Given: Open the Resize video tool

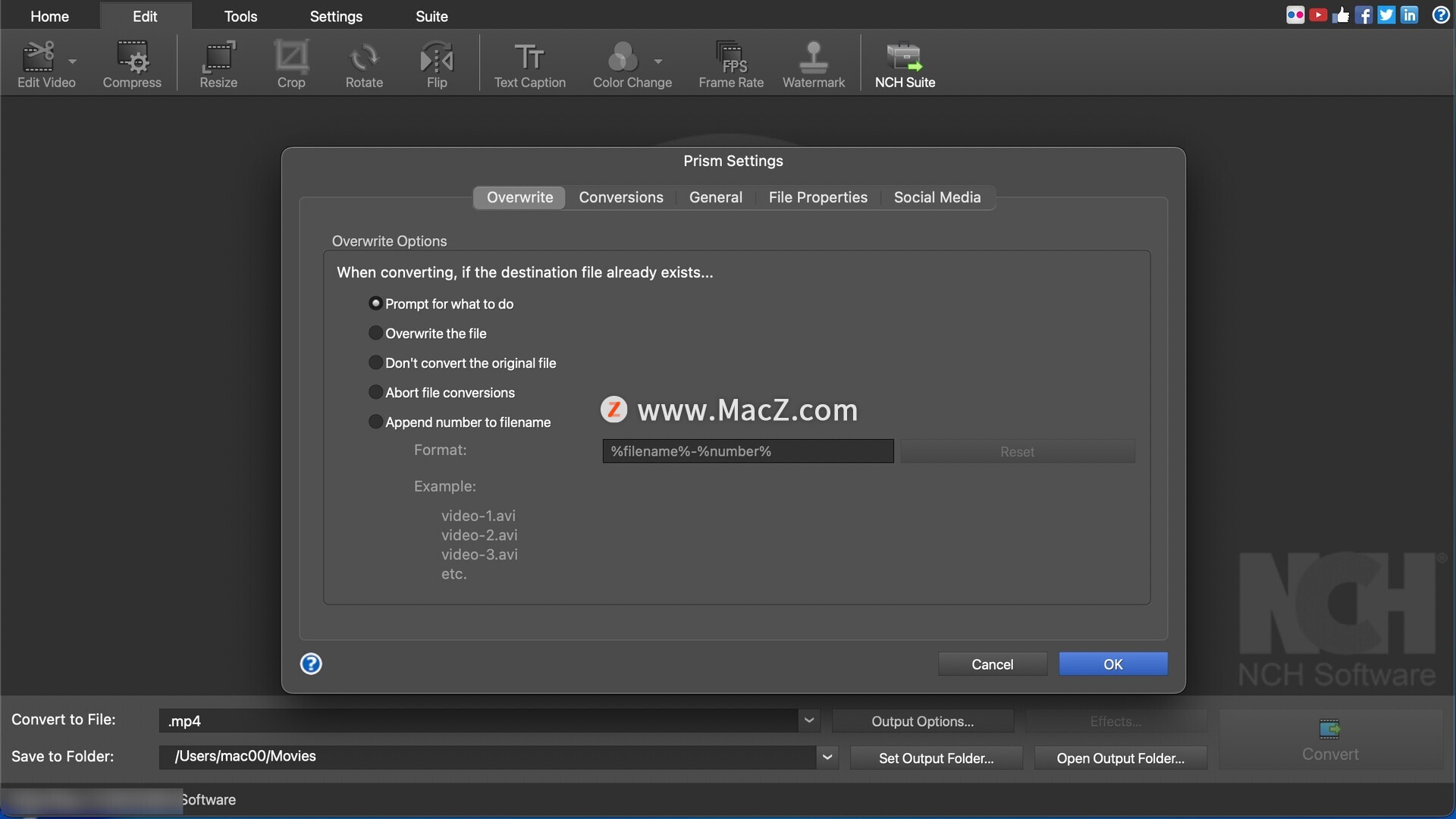Looking at the screenshot, I should click(x=218, y=64).
